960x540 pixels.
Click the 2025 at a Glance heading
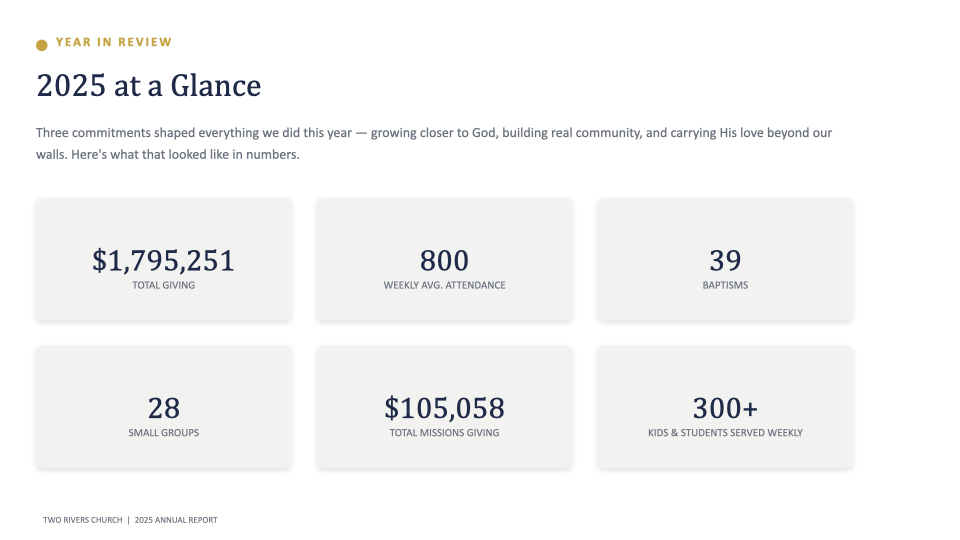point(149,85)
